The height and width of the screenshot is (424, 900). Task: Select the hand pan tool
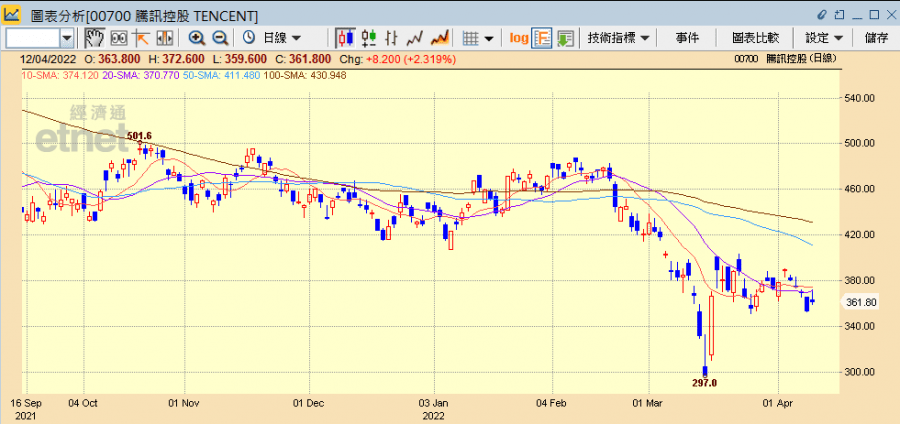coord(95,38)
